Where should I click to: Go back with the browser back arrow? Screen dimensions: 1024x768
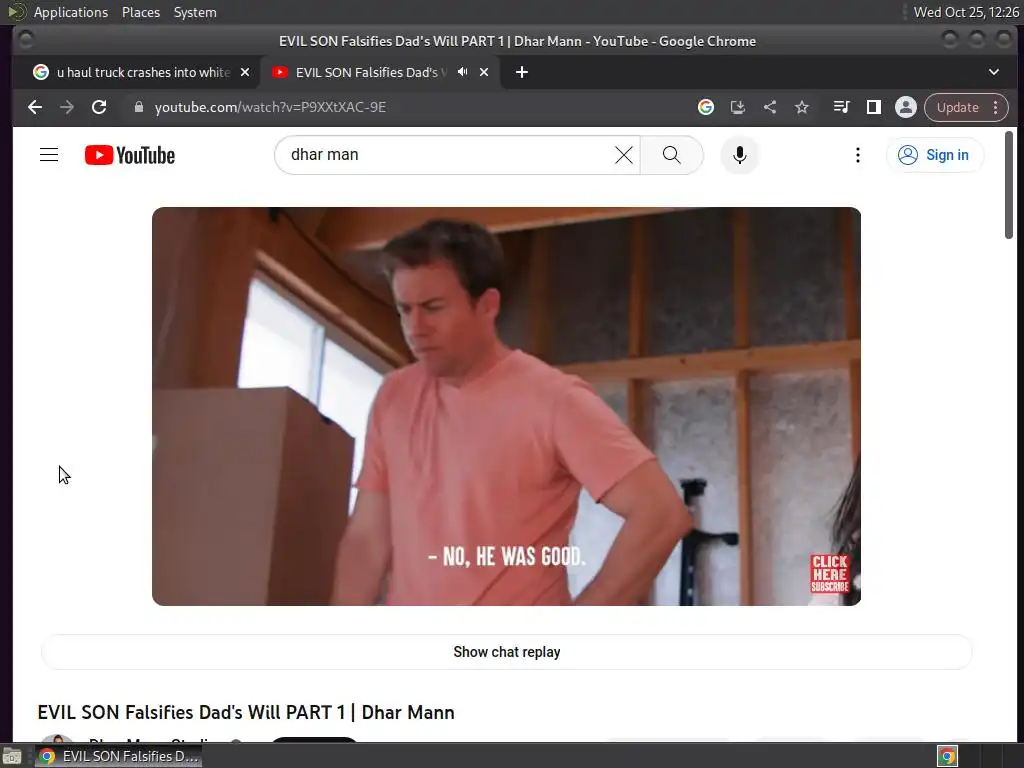pyautogui.click(x=35, y=107)
